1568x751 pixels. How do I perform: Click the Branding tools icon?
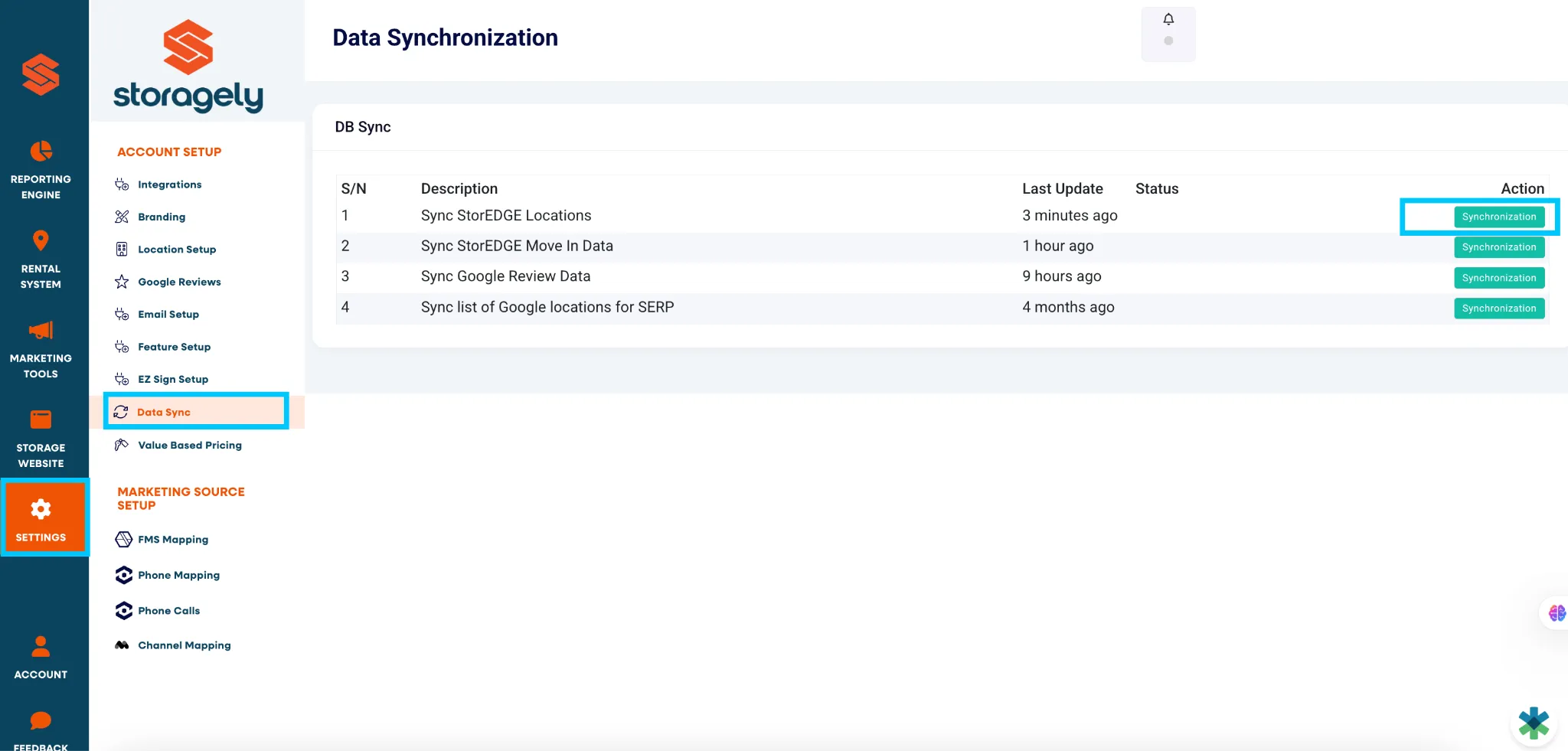pyautogui.click(x=122, y=217)
